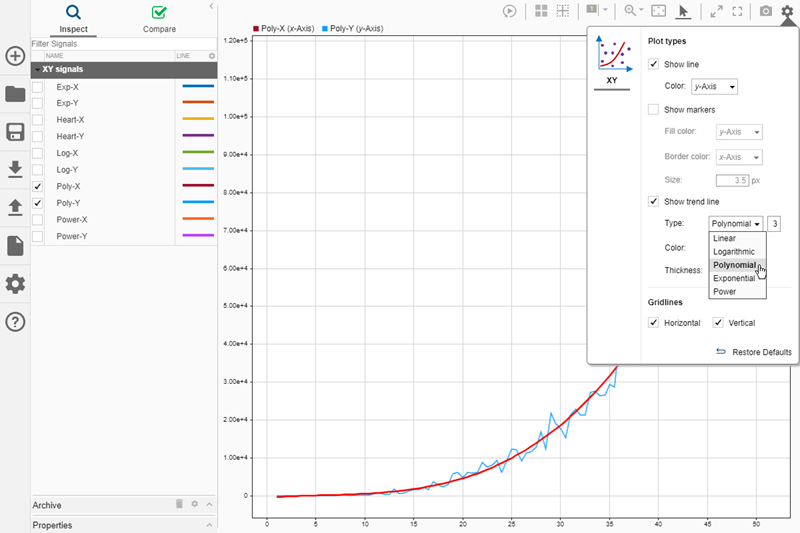Screen dimensions: 800x533
Task: Toggle the Show trend line checkbox
Action: tap(653, 201)
